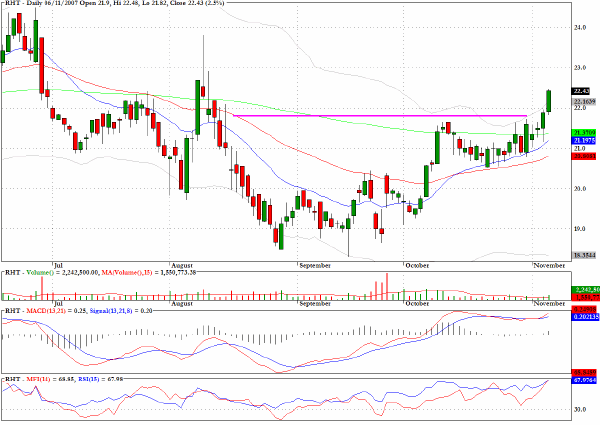
Task: Select the 20.0 price axis label
Action: click(580, 188)
